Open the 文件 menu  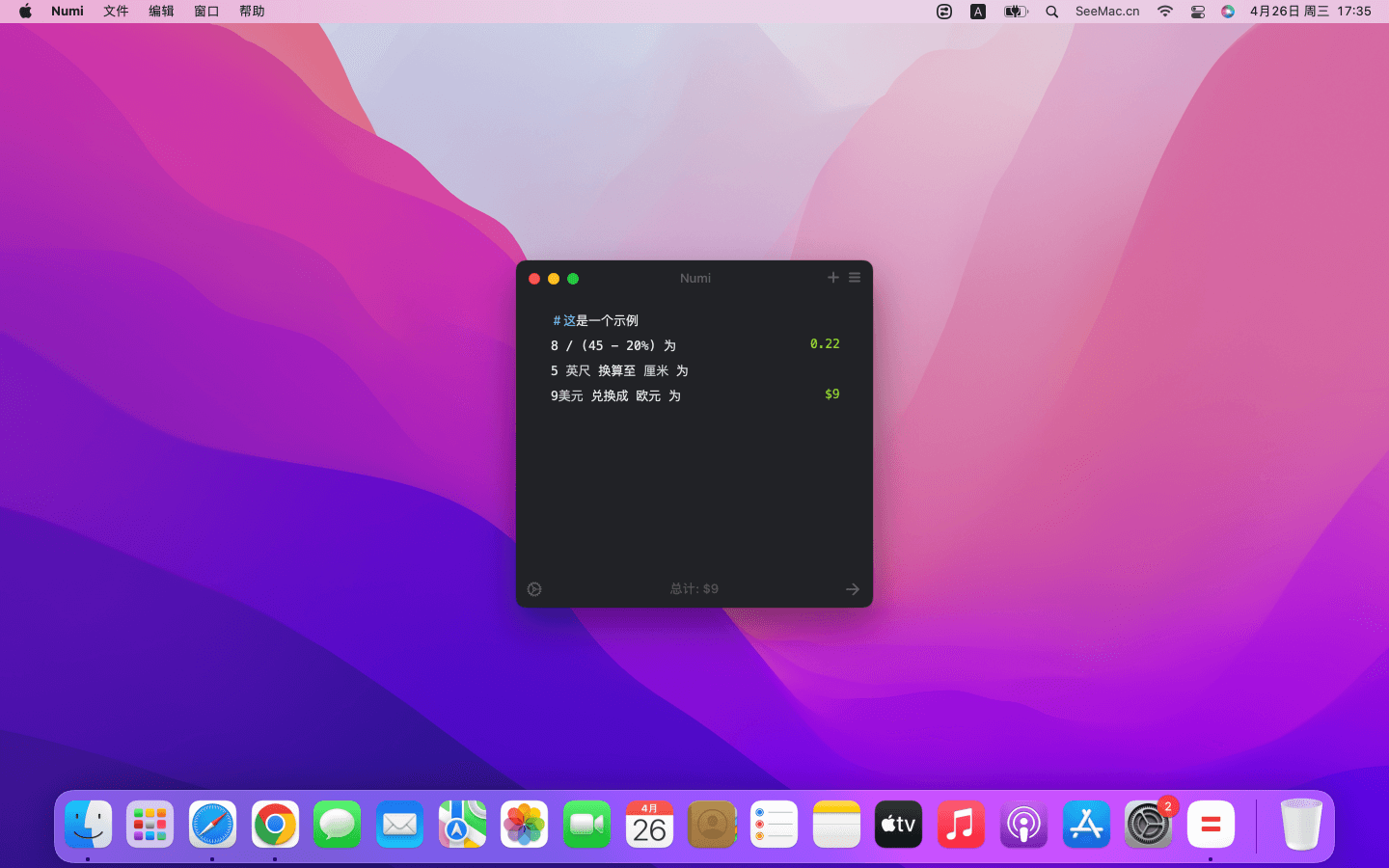click(x=116, y=12)
